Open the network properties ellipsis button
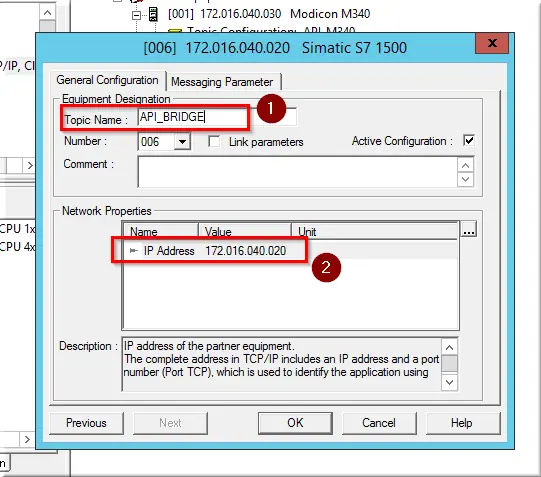Screen dimensions: 541x477 [x=469, y=229]
